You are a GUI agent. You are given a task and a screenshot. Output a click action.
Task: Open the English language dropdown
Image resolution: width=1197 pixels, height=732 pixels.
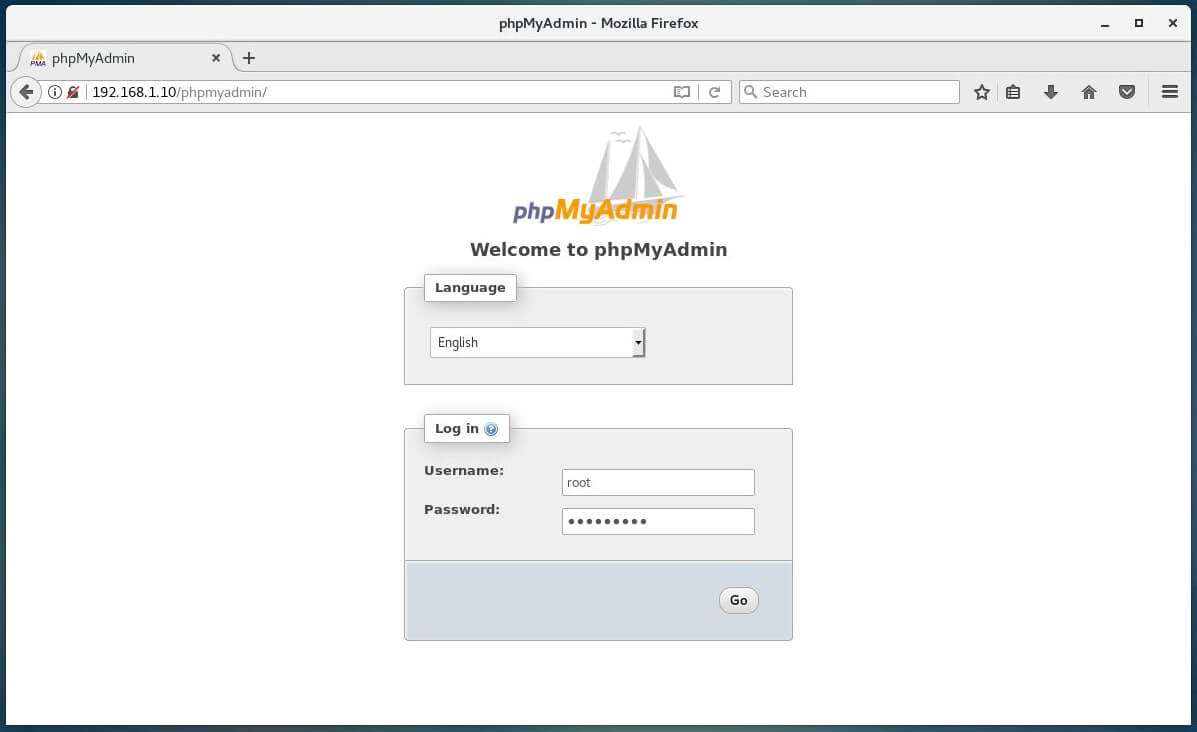tap(537, 343)
